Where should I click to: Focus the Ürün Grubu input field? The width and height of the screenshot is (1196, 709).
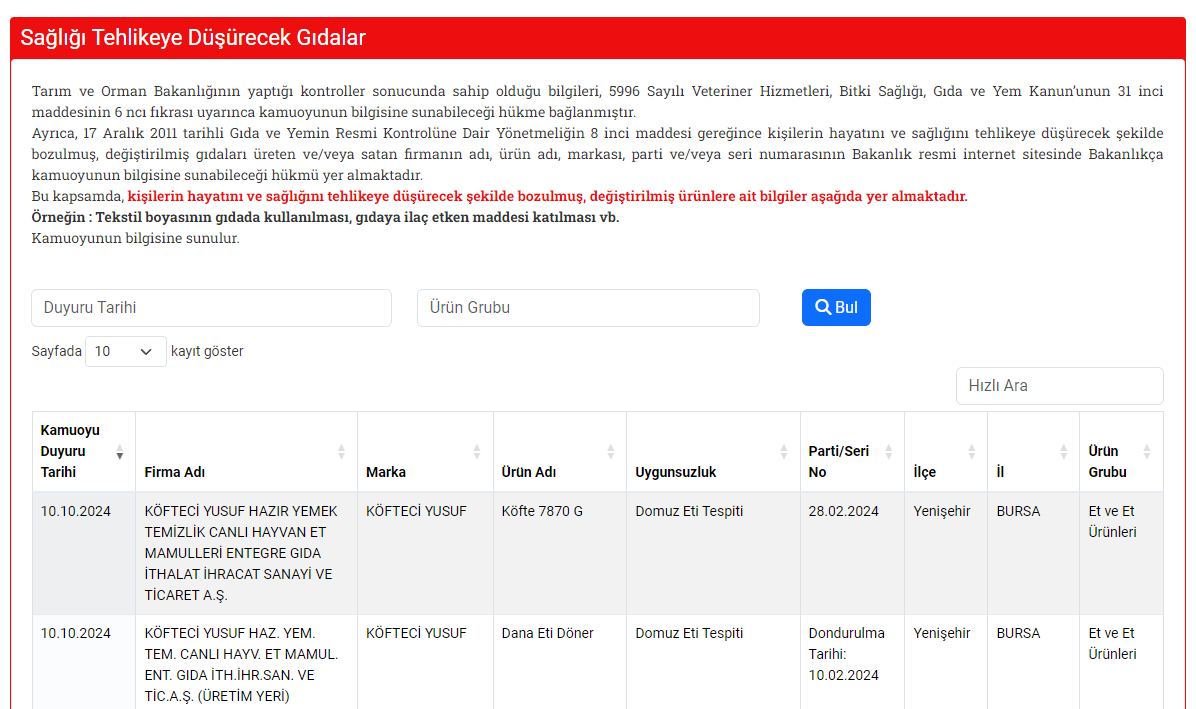[588, 308]
